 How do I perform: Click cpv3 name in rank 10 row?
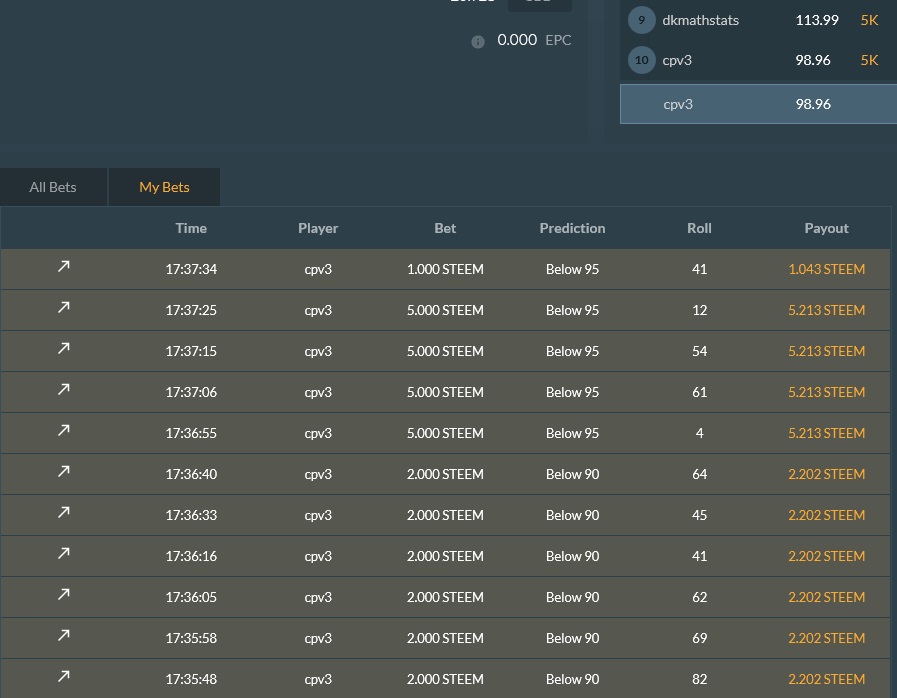(x=677, y=60)
